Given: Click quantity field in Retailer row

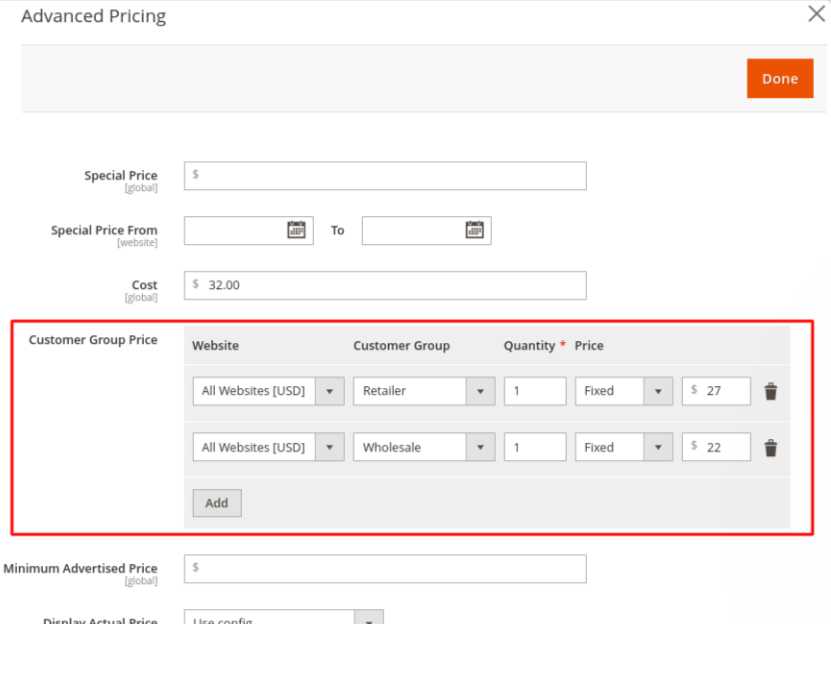Looking at the screenshot, I should (x=535, y=391).
